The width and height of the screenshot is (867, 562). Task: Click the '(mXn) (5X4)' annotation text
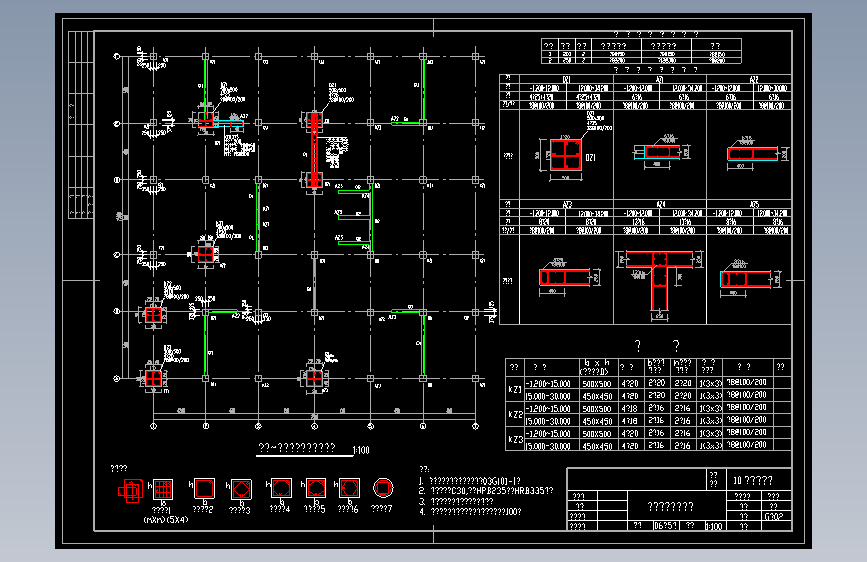pyautogui.click(x=166, y=520)
